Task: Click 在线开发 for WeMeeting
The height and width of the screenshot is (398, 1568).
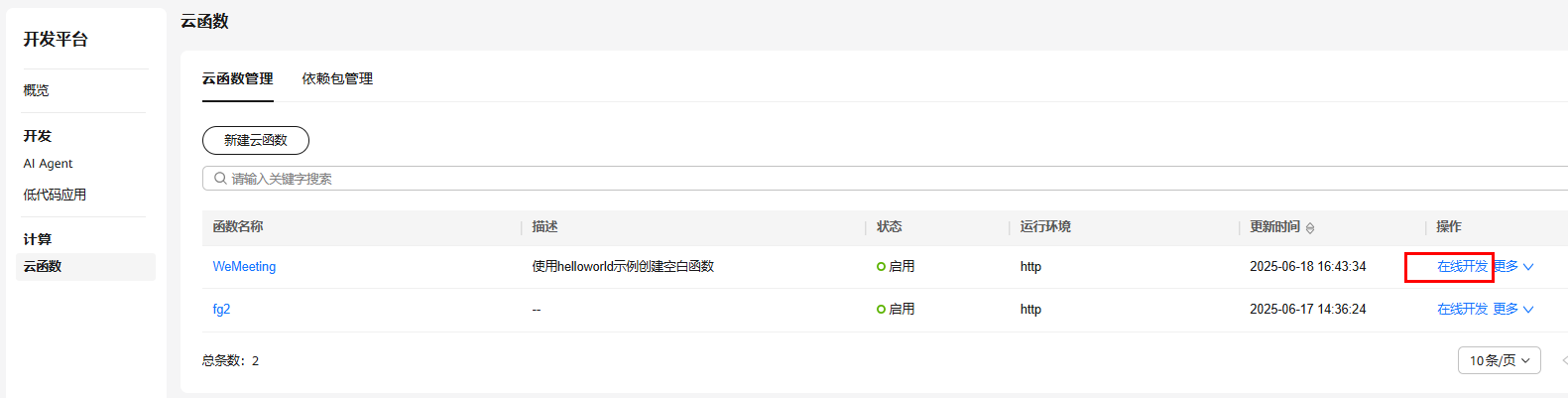Action: (1462, 267)
